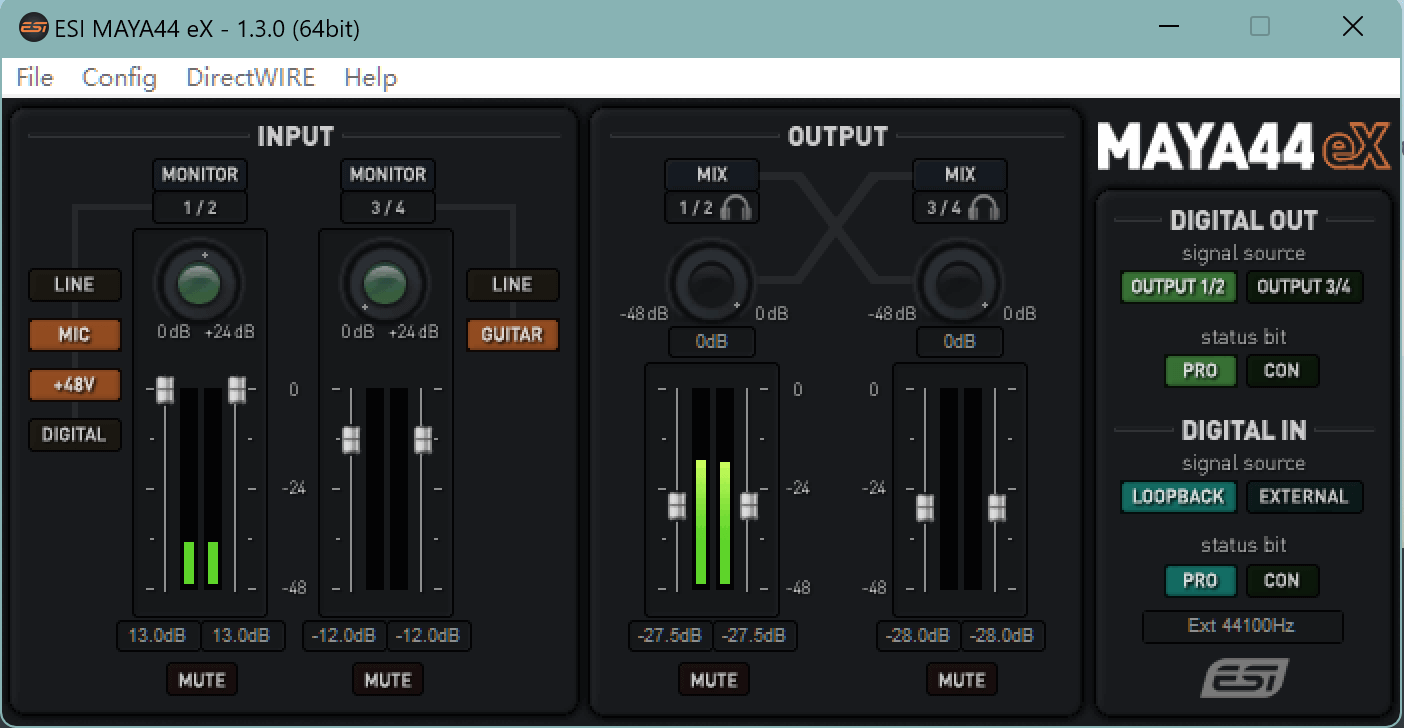Toggle MONITOR for input 3/4
This screenshot has height=728, width=1404.
tap(388, 174)
